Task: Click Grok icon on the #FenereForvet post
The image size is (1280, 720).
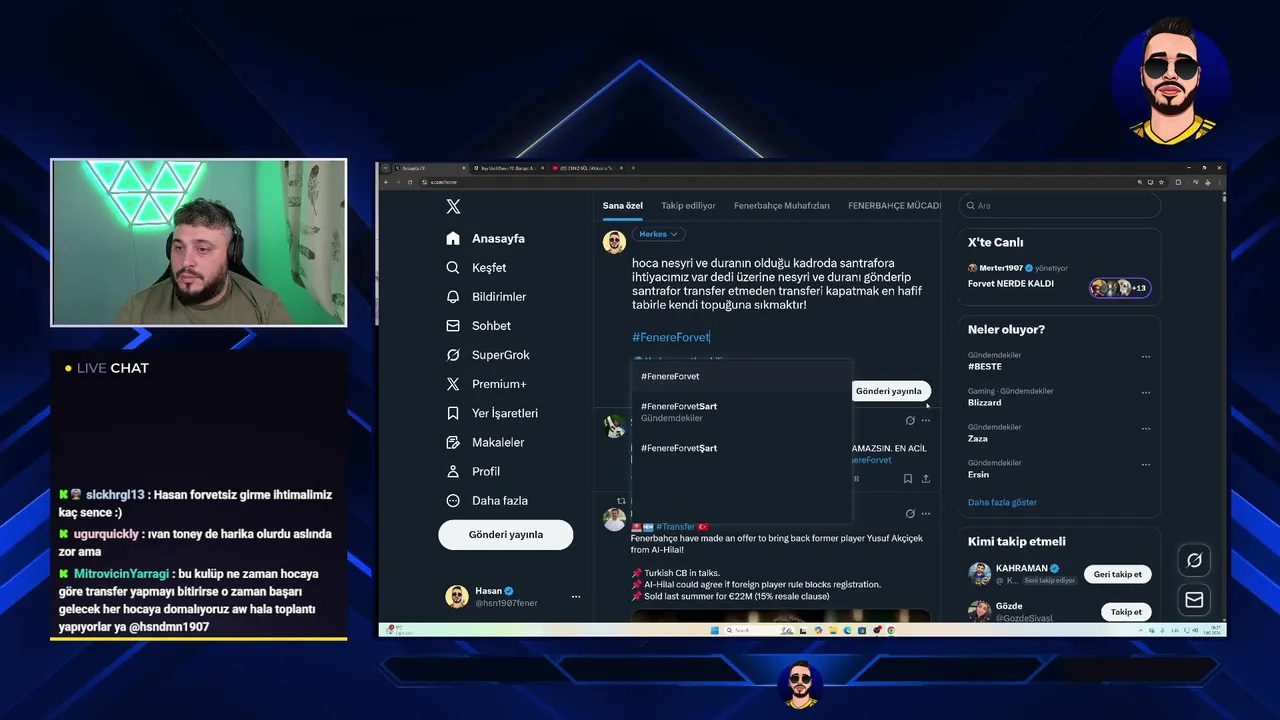Action: coord(910,421)
